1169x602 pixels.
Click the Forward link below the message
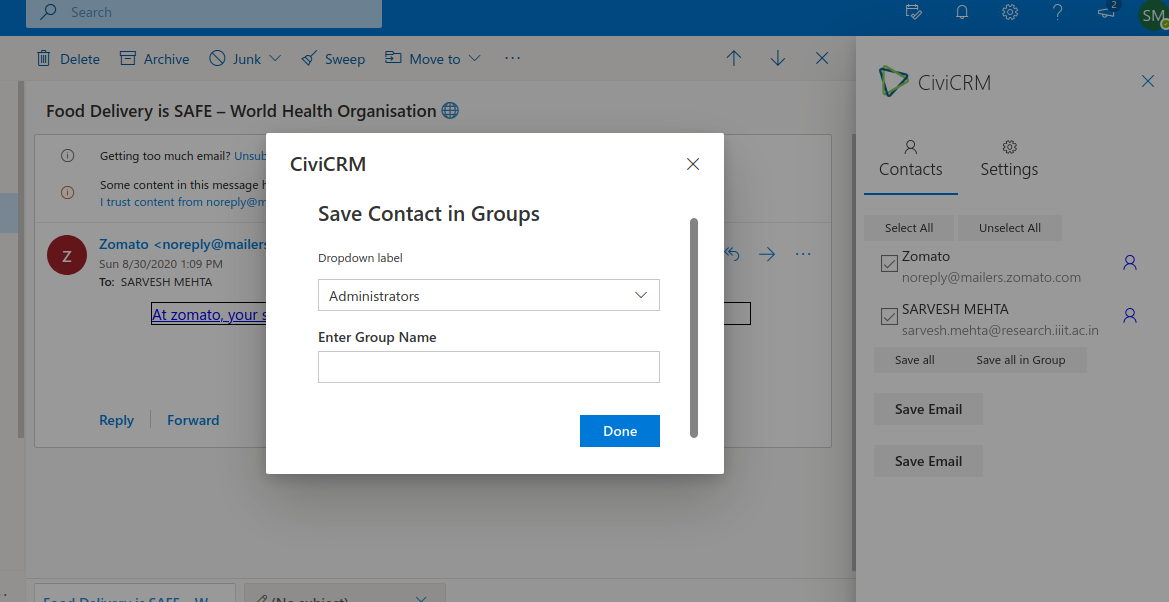193,420
